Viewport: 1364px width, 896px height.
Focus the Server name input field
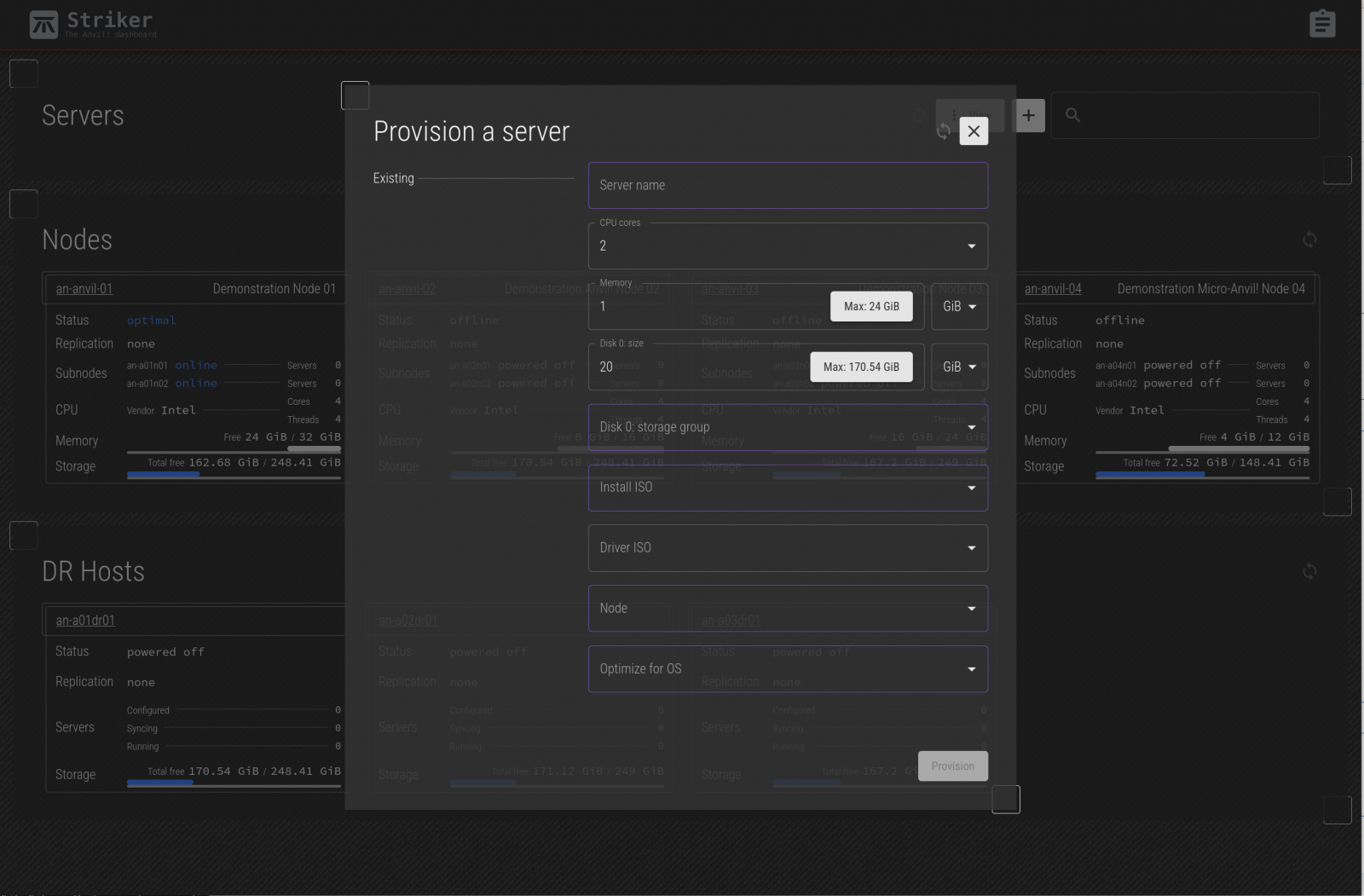point(788,186)
